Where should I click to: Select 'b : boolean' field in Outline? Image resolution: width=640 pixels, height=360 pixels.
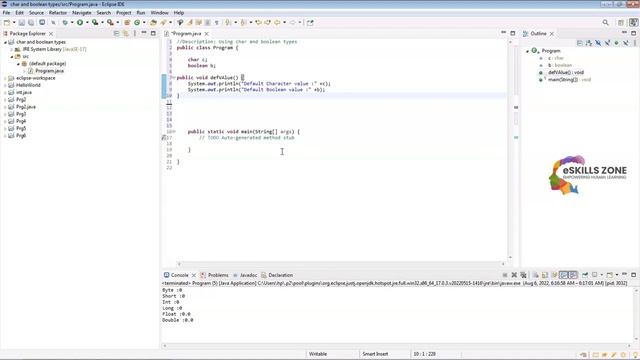pos(559,65)
